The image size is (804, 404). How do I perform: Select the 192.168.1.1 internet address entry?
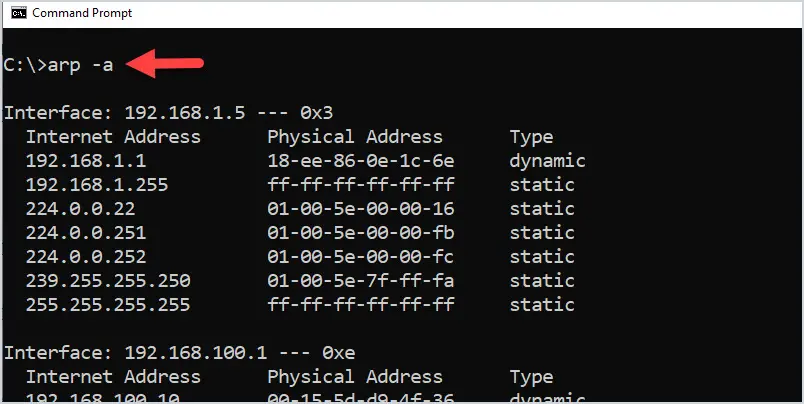[x=86, y=161]
